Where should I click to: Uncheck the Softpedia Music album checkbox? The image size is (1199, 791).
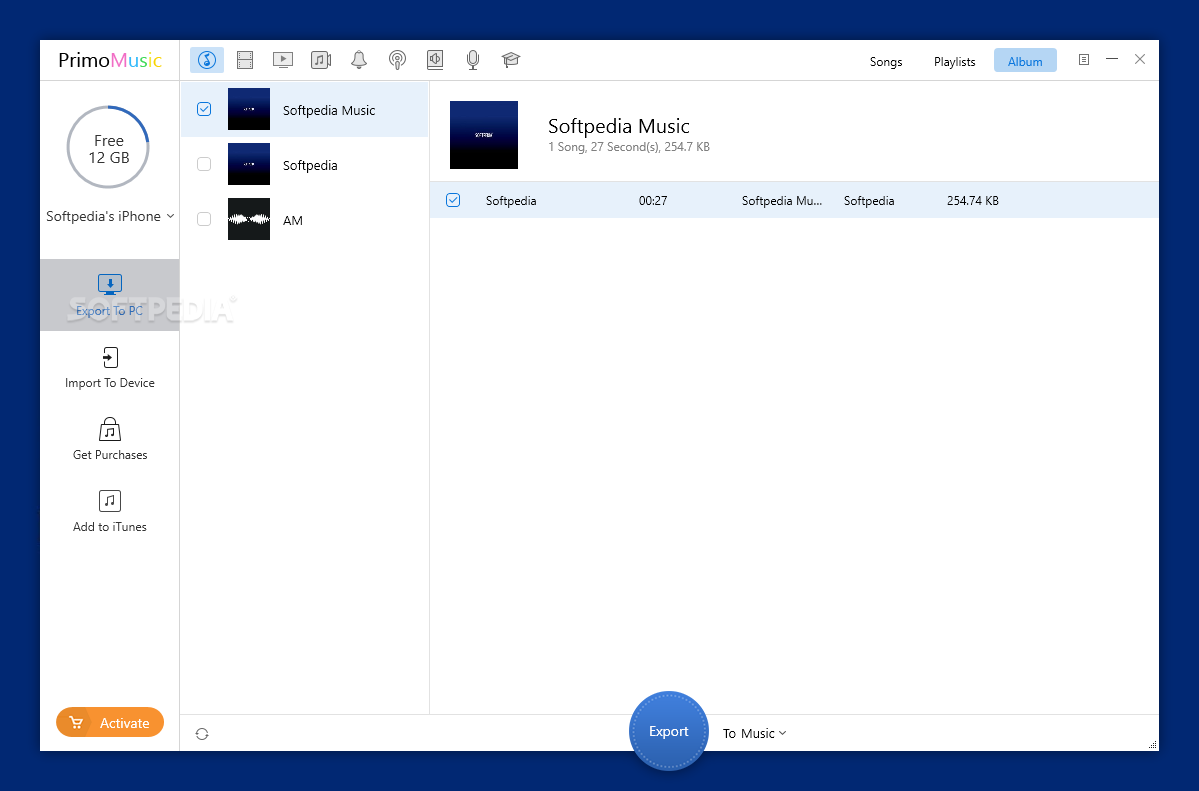pyautogui.click(x=204, y=109)
